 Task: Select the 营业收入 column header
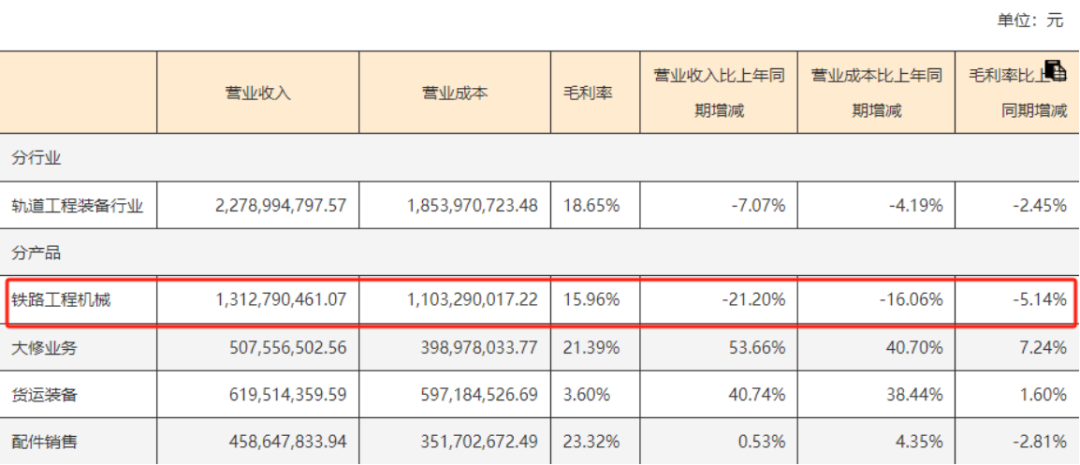click(x=257, y=93)
